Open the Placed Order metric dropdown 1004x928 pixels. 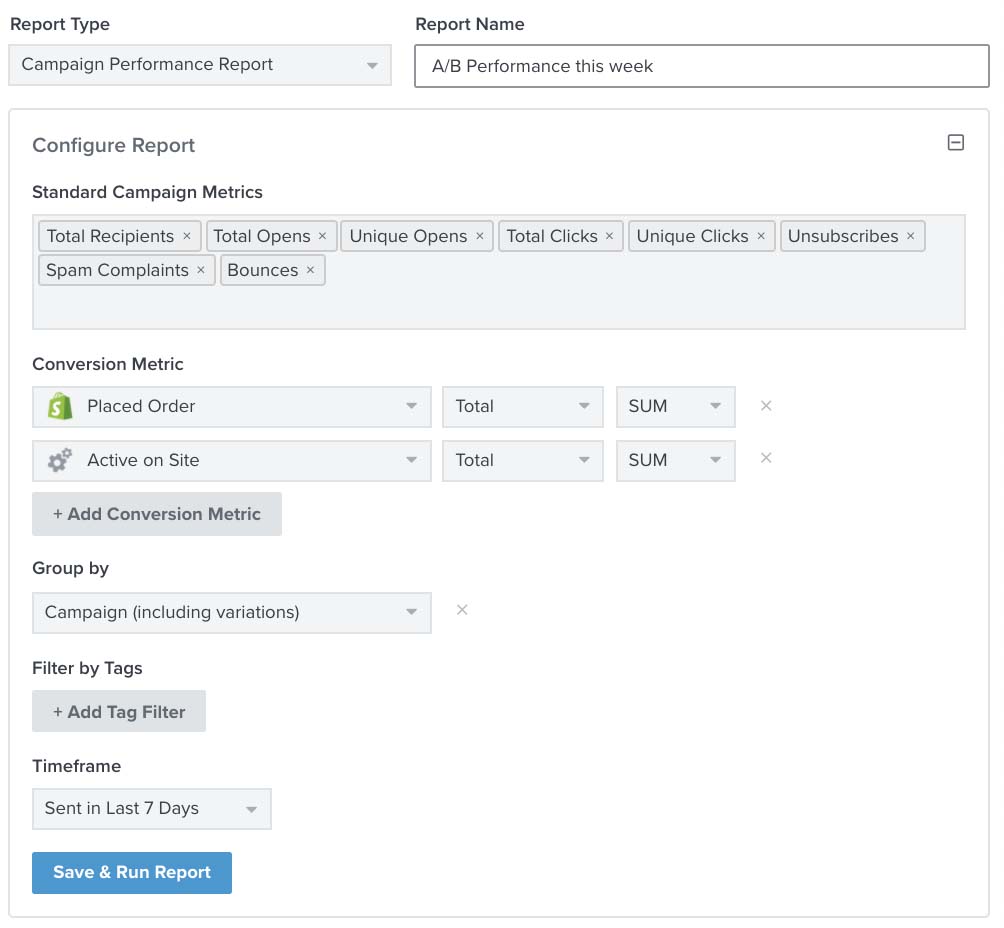click(232, 407)
